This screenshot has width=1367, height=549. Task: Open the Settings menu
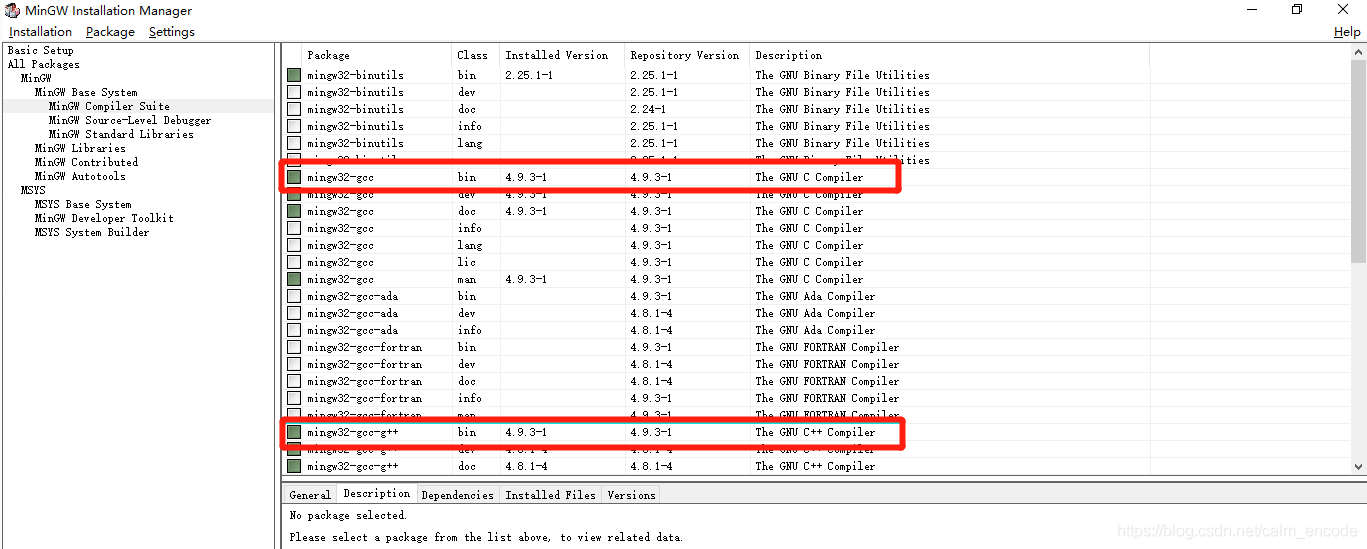[x=172, y=32]
